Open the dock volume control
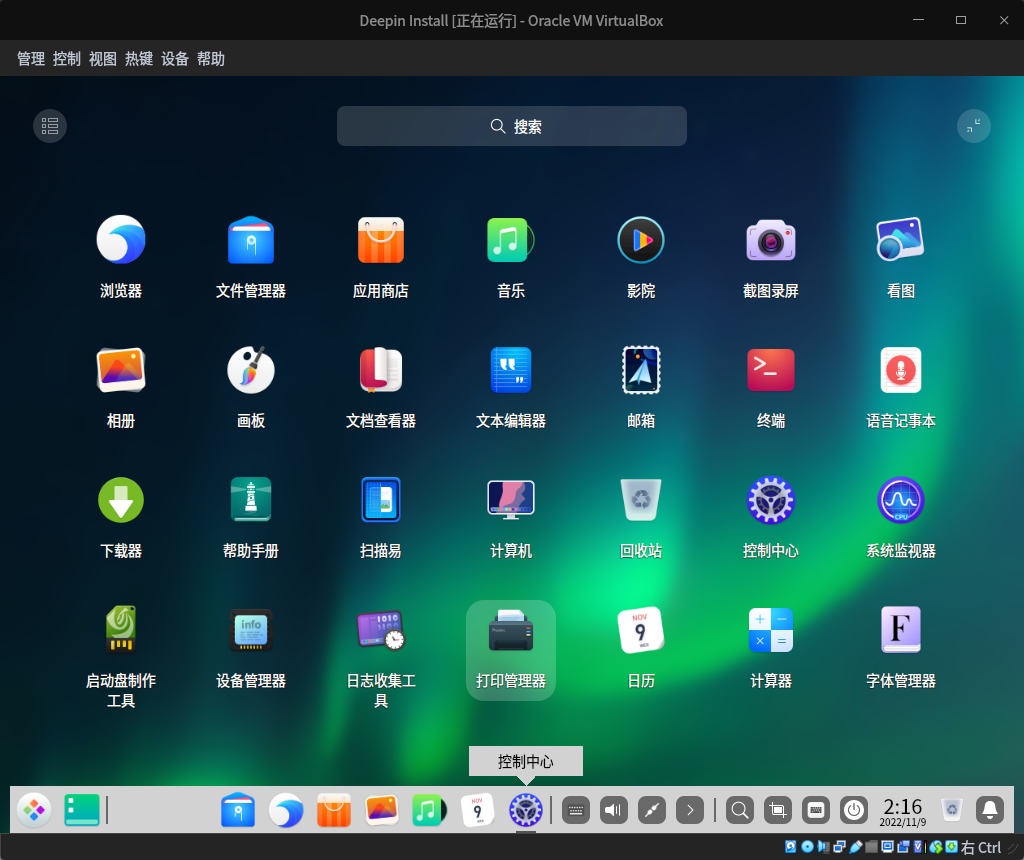The width and height of the screenshot is (1024, 860). [x=614, y=810]
